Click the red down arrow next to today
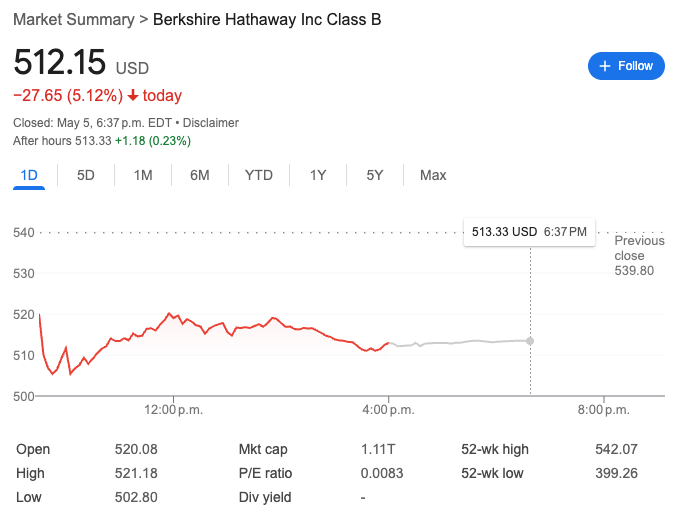This screenshot has width=688, height=522. pos(133,95)
